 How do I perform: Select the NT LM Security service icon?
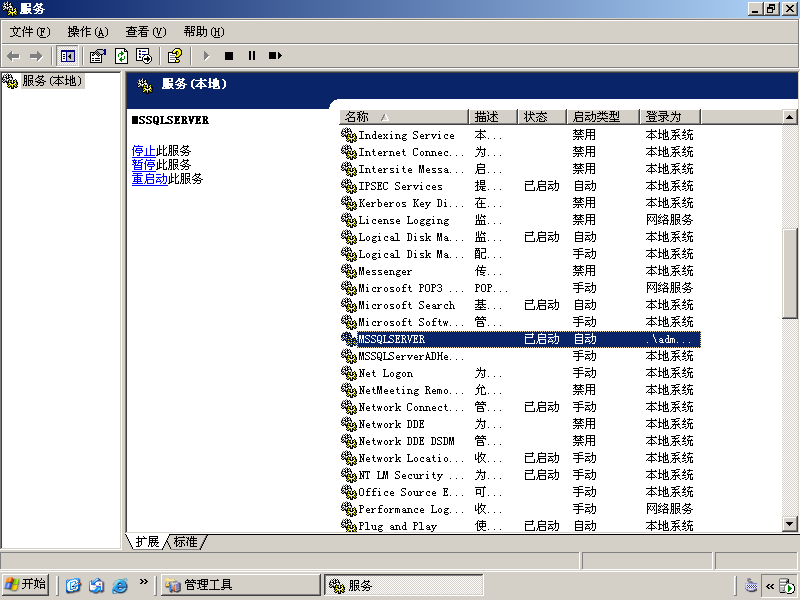pos(348,476)
